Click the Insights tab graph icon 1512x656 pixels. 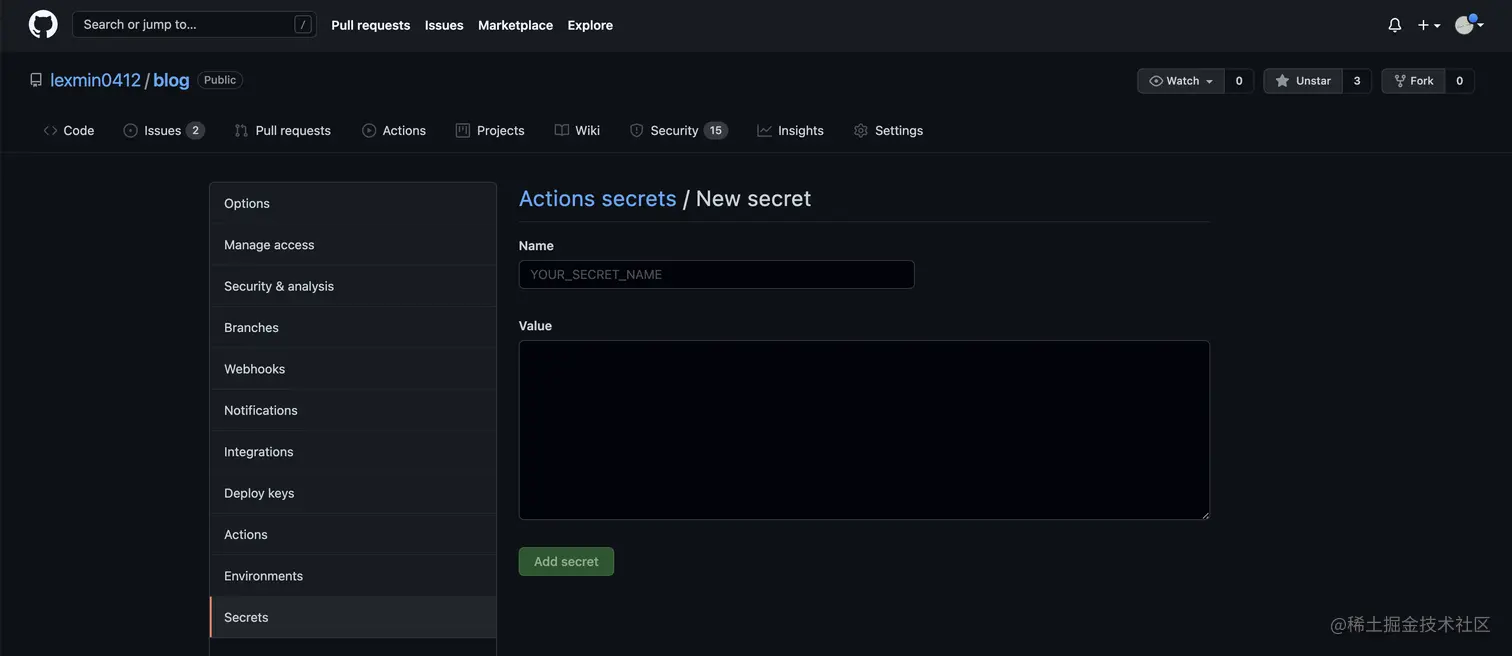coord(765,131)
